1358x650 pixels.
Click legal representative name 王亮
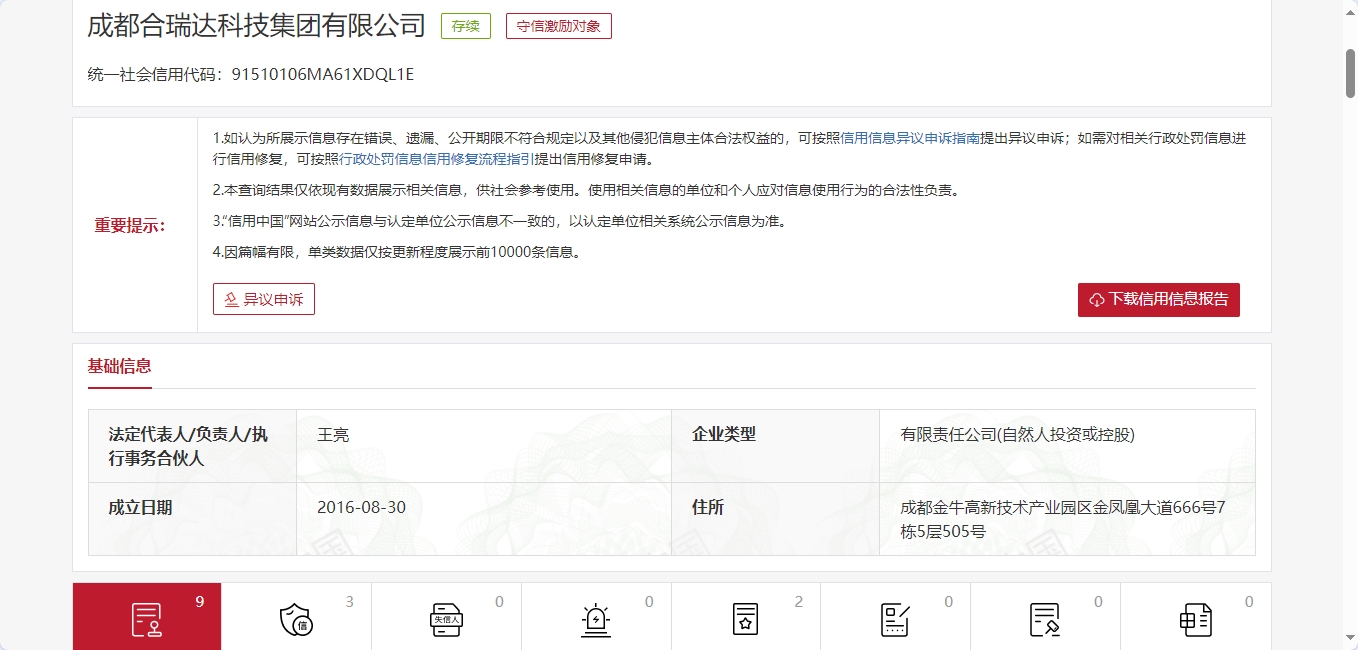333,435
